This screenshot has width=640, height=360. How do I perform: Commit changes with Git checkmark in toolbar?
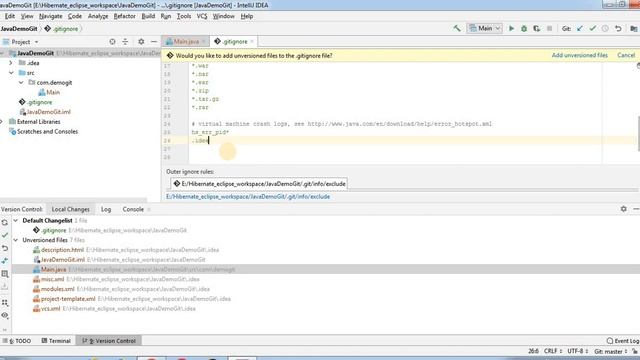(593, 29)
